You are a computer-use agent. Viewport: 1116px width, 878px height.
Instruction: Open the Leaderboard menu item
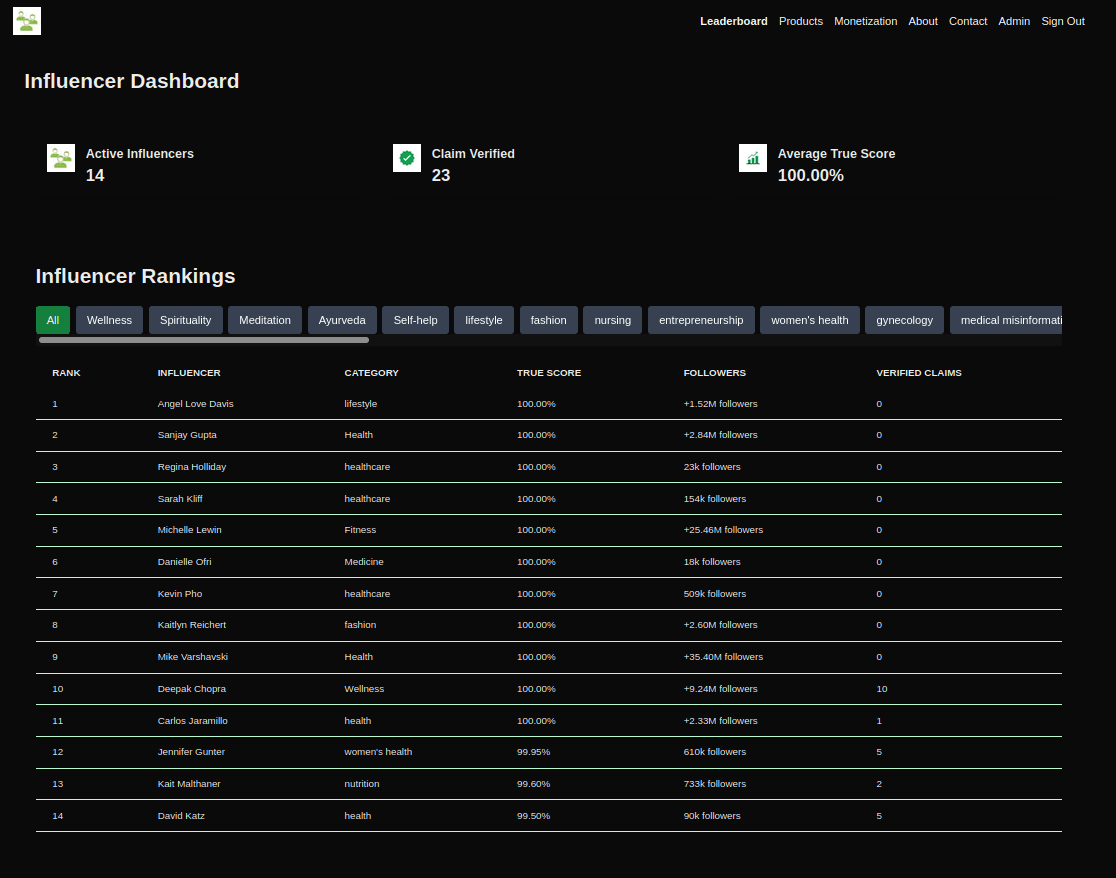pos(733,21)
